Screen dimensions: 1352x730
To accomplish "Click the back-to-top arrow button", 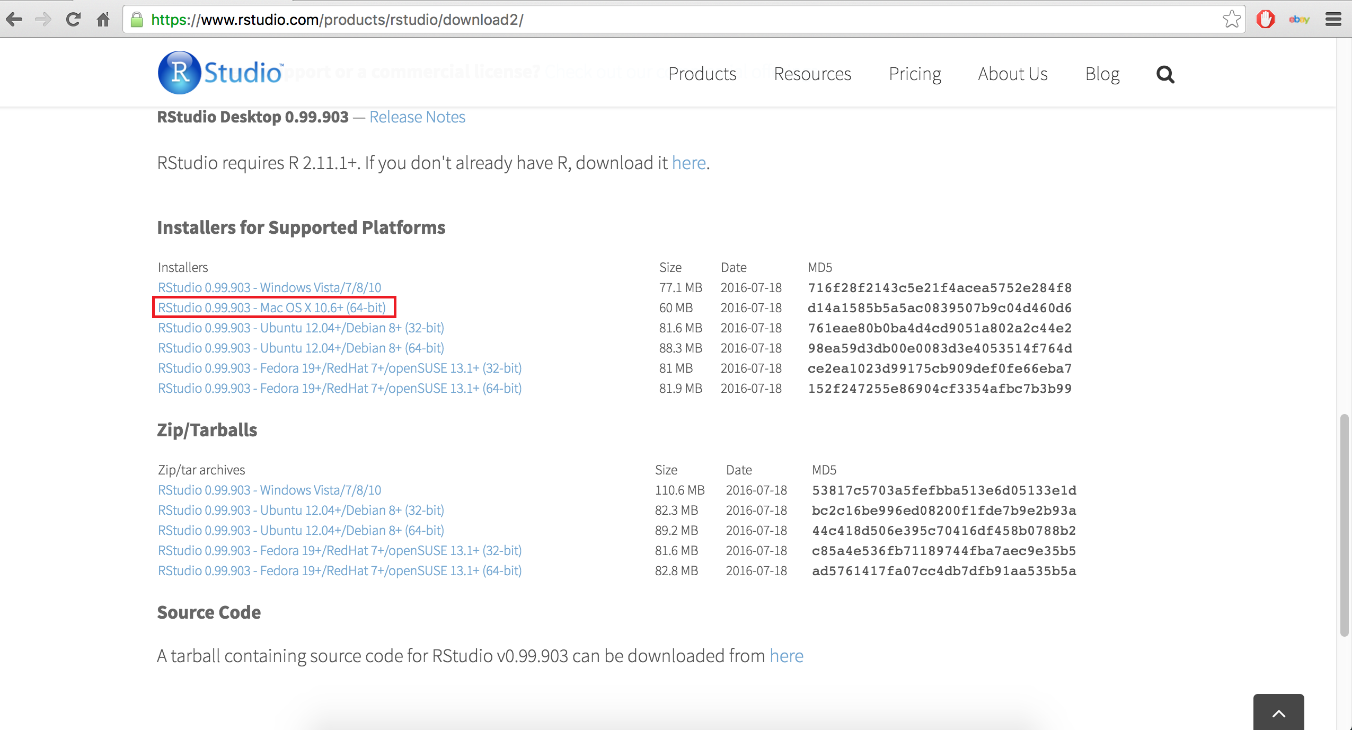I will (1278, 712).
